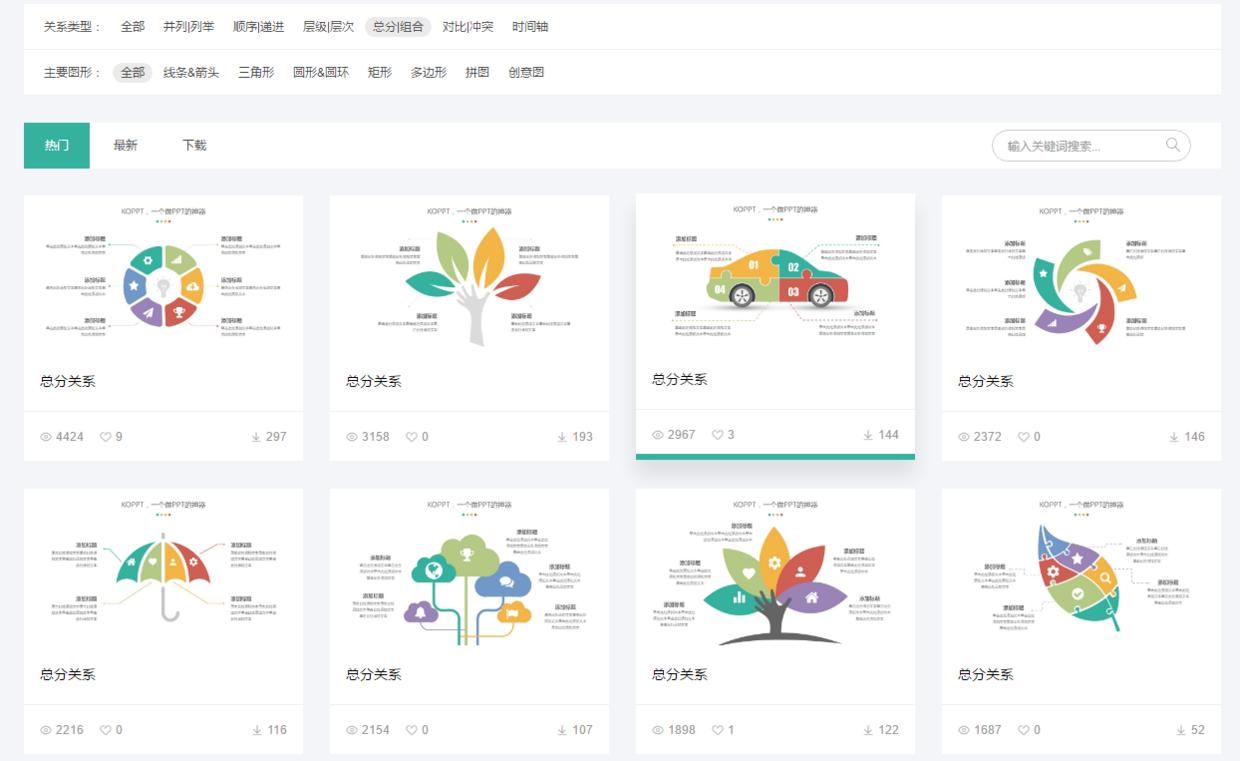
Task: Click the heart icon on the car puzzle template
Action: click(717, 434)
